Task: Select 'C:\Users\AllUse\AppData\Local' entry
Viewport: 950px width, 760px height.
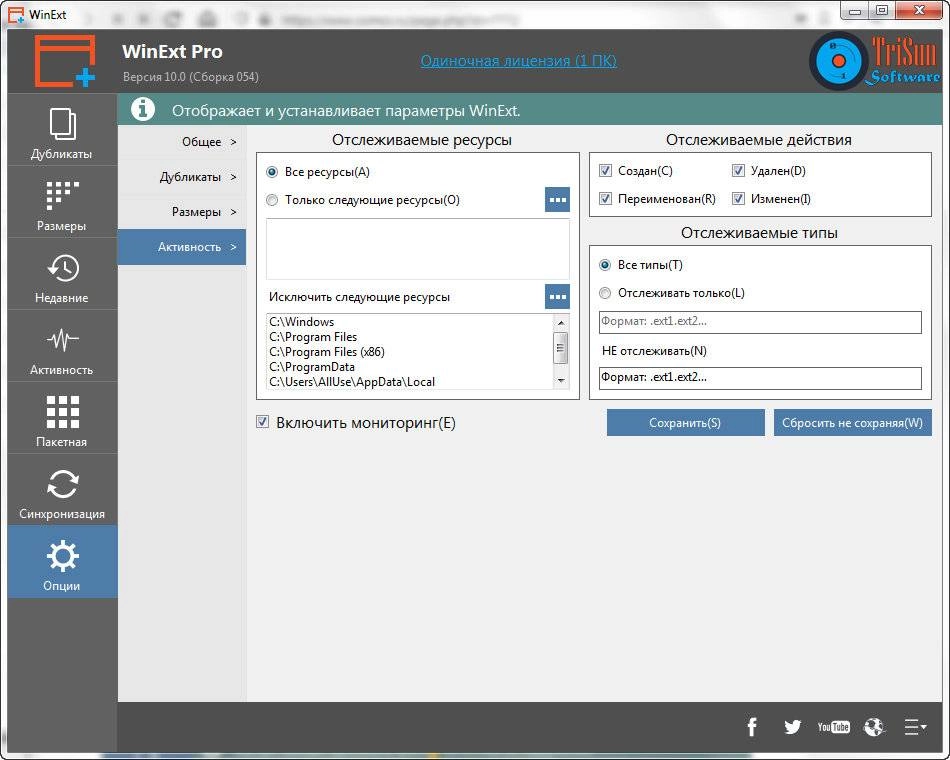Action: click(352, 382)
